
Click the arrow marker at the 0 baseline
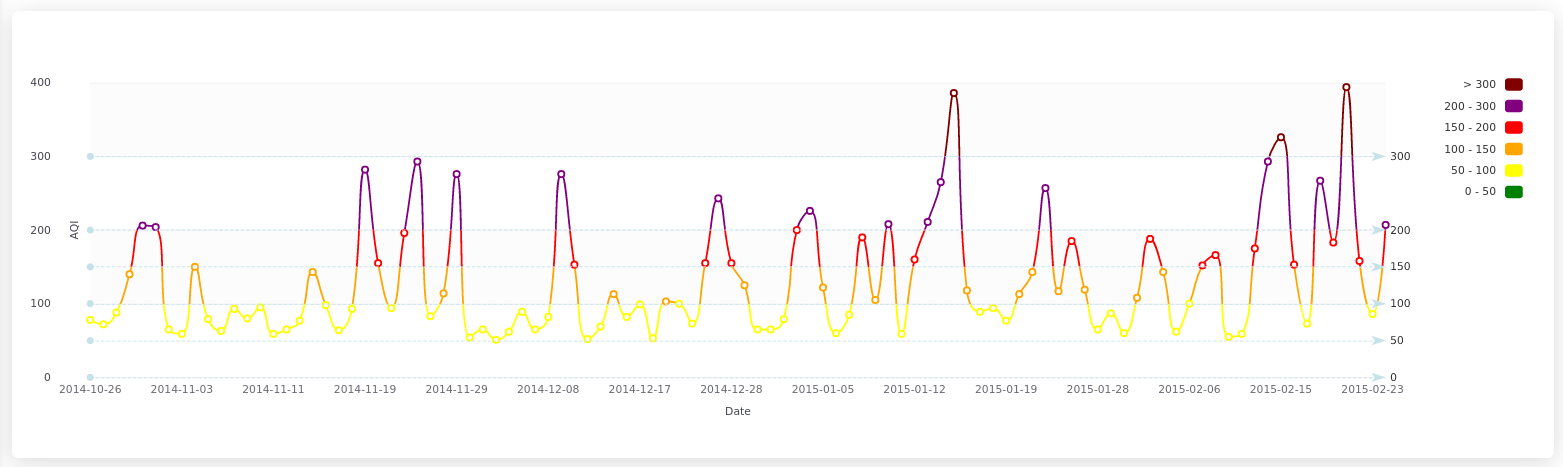coord(1378,378)
